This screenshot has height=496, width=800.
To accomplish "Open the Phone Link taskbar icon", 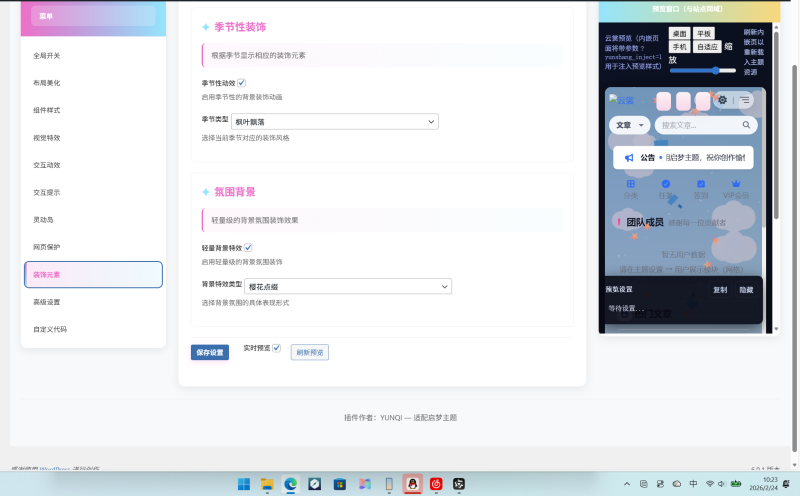I will click(389, 484).
